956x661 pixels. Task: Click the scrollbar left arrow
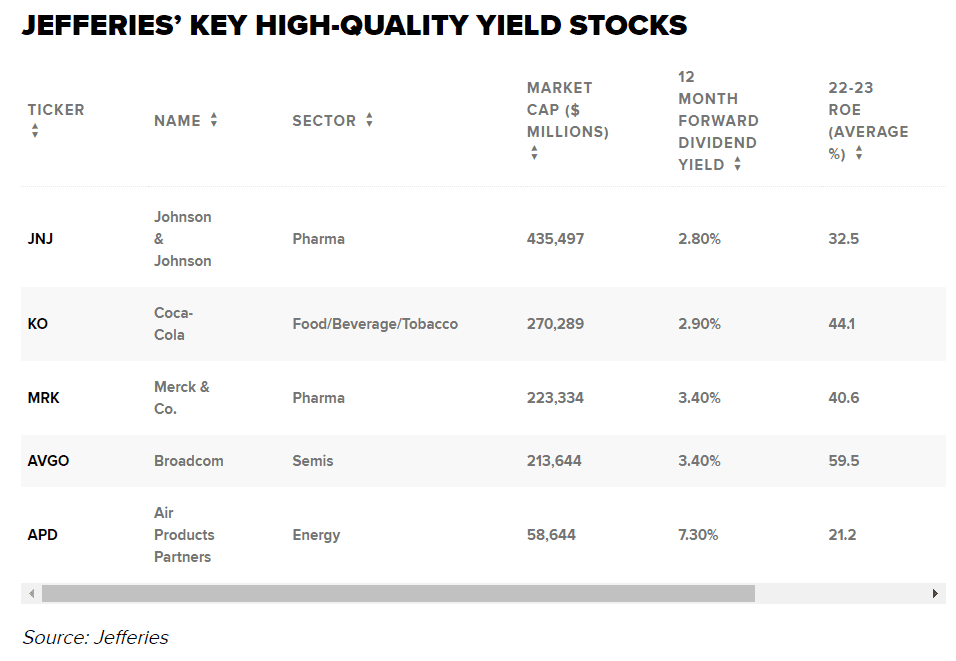click(32, 593)
